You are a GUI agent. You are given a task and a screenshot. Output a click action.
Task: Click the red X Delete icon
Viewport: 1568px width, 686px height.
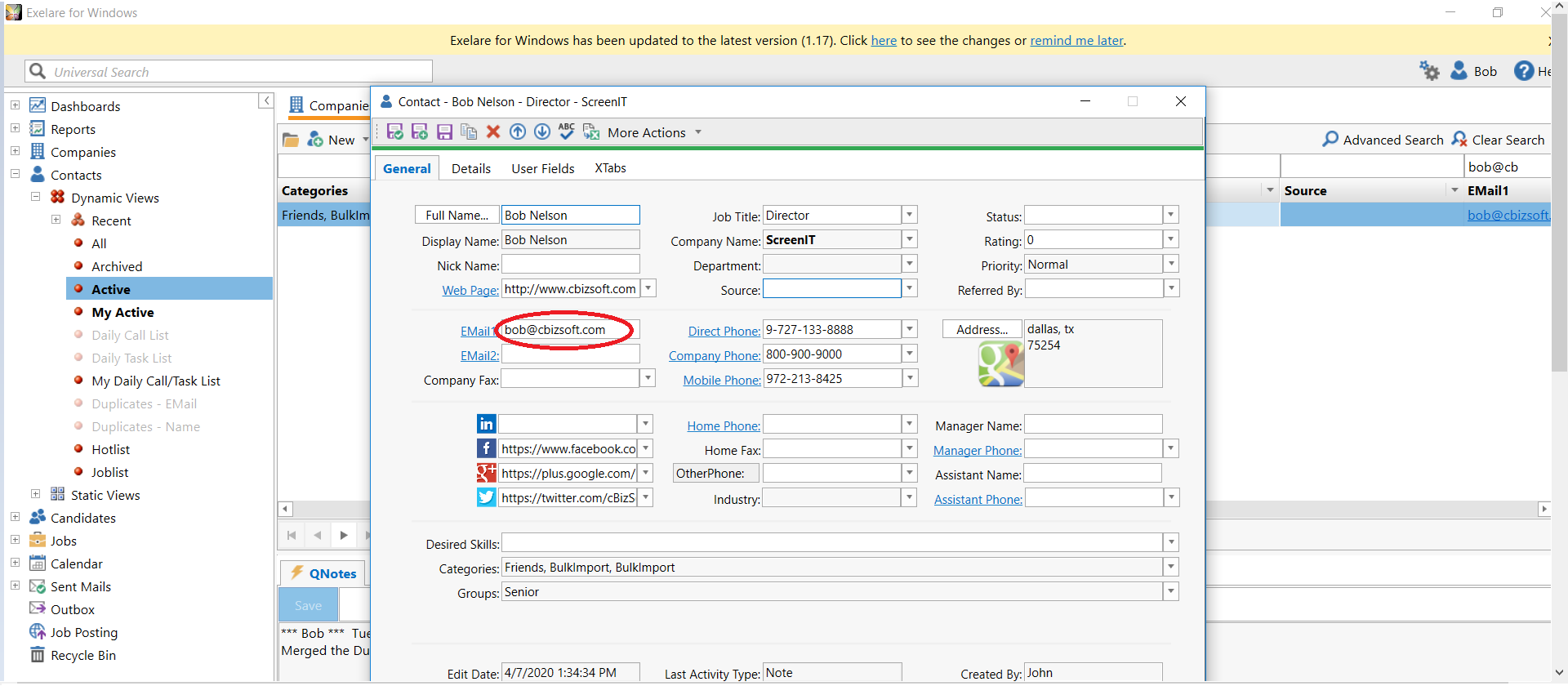493,132
